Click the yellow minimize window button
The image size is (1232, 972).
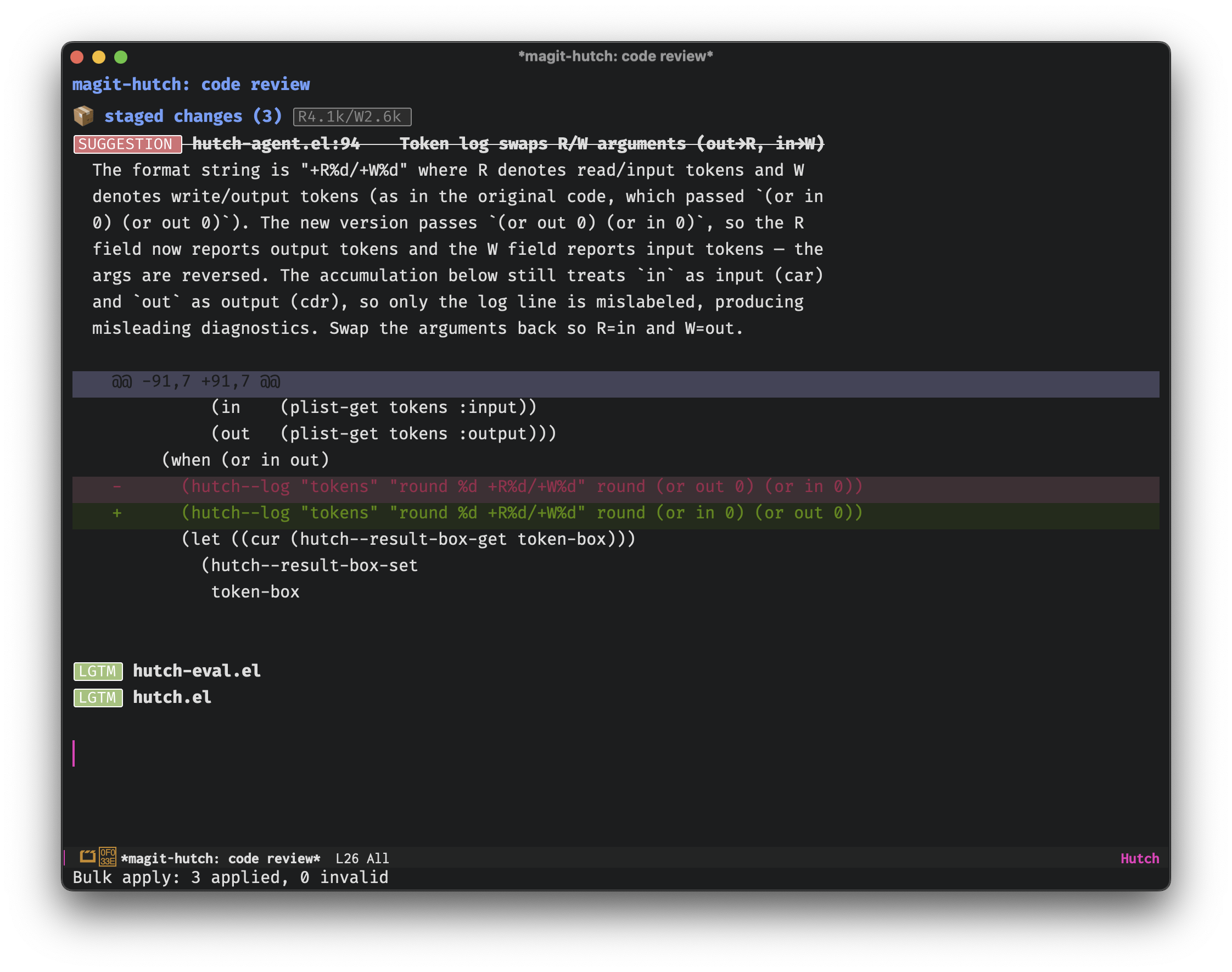[99, 57]
